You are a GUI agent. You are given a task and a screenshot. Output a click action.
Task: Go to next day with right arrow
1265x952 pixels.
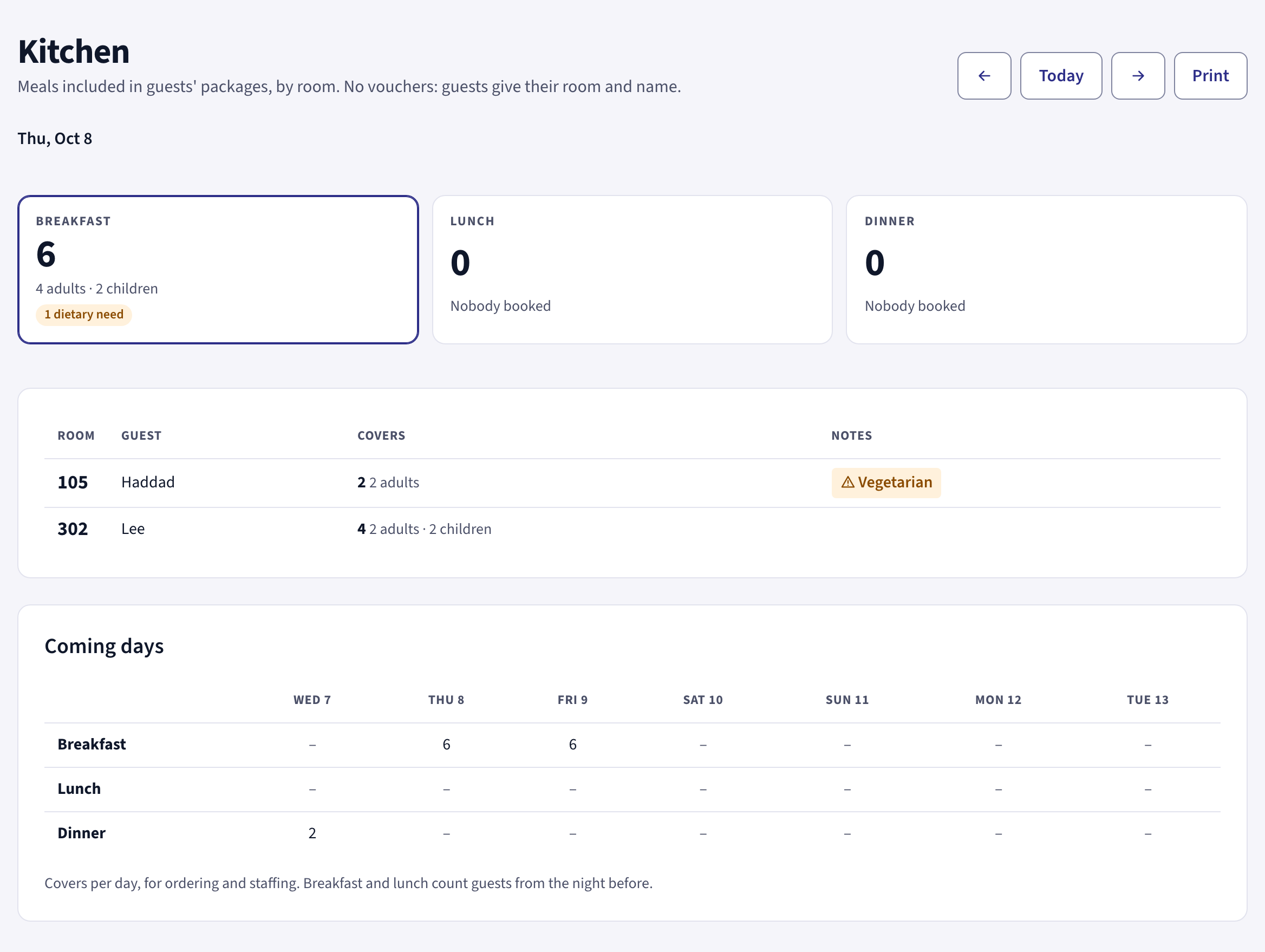(1137, 75)
